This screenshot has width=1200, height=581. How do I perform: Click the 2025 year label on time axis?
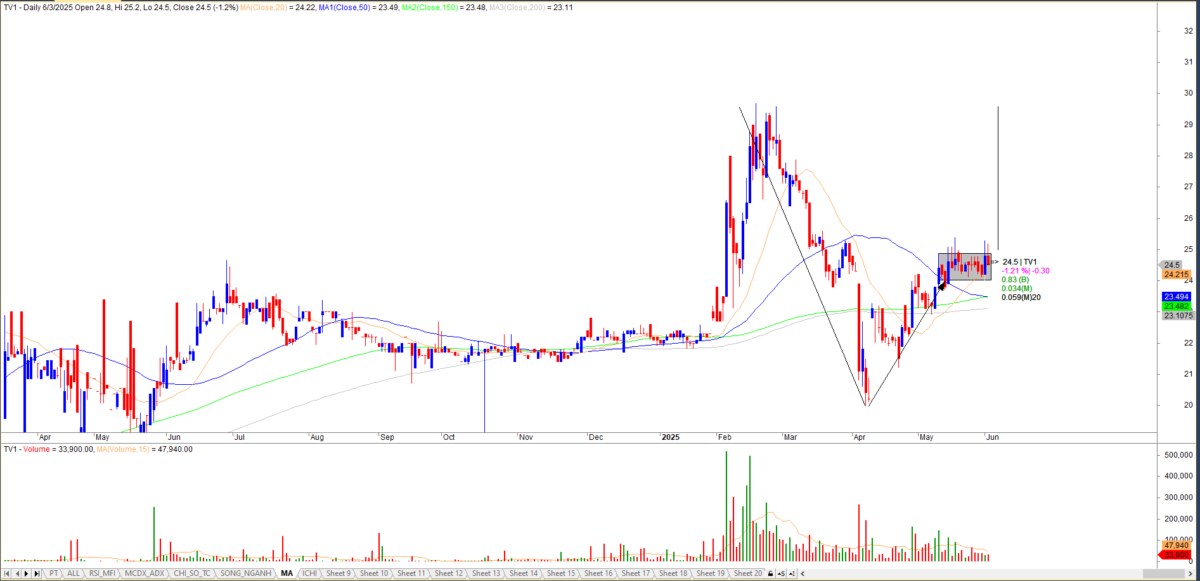click(x=669, y=437)
